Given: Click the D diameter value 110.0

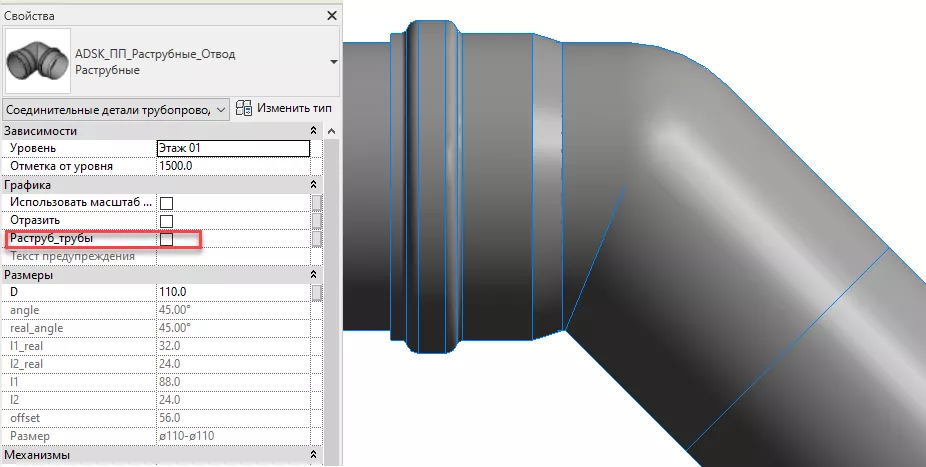Looking at the screenshot, I should pyautogui.click(x=233, y=292).
